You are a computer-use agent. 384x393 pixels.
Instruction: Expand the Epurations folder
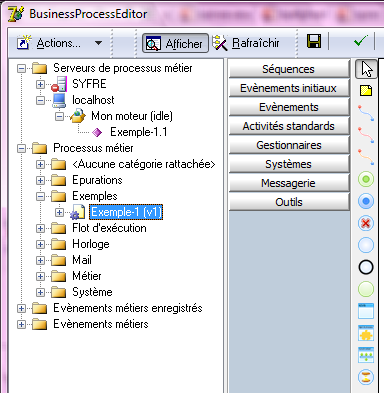(x=40, y=180)
